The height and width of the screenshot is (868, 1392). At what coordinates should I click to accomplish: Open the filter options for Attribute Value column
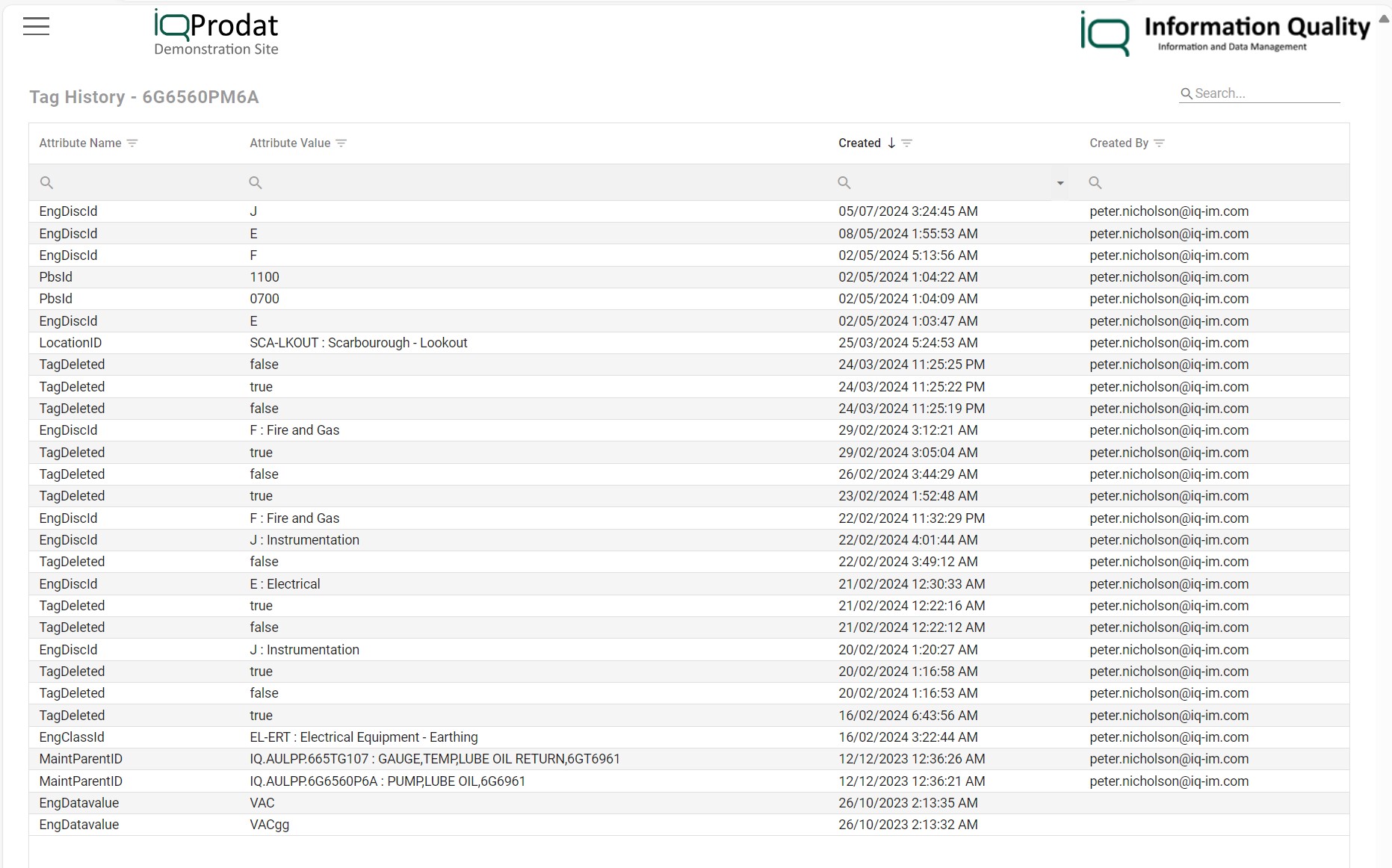coord(341,143)
